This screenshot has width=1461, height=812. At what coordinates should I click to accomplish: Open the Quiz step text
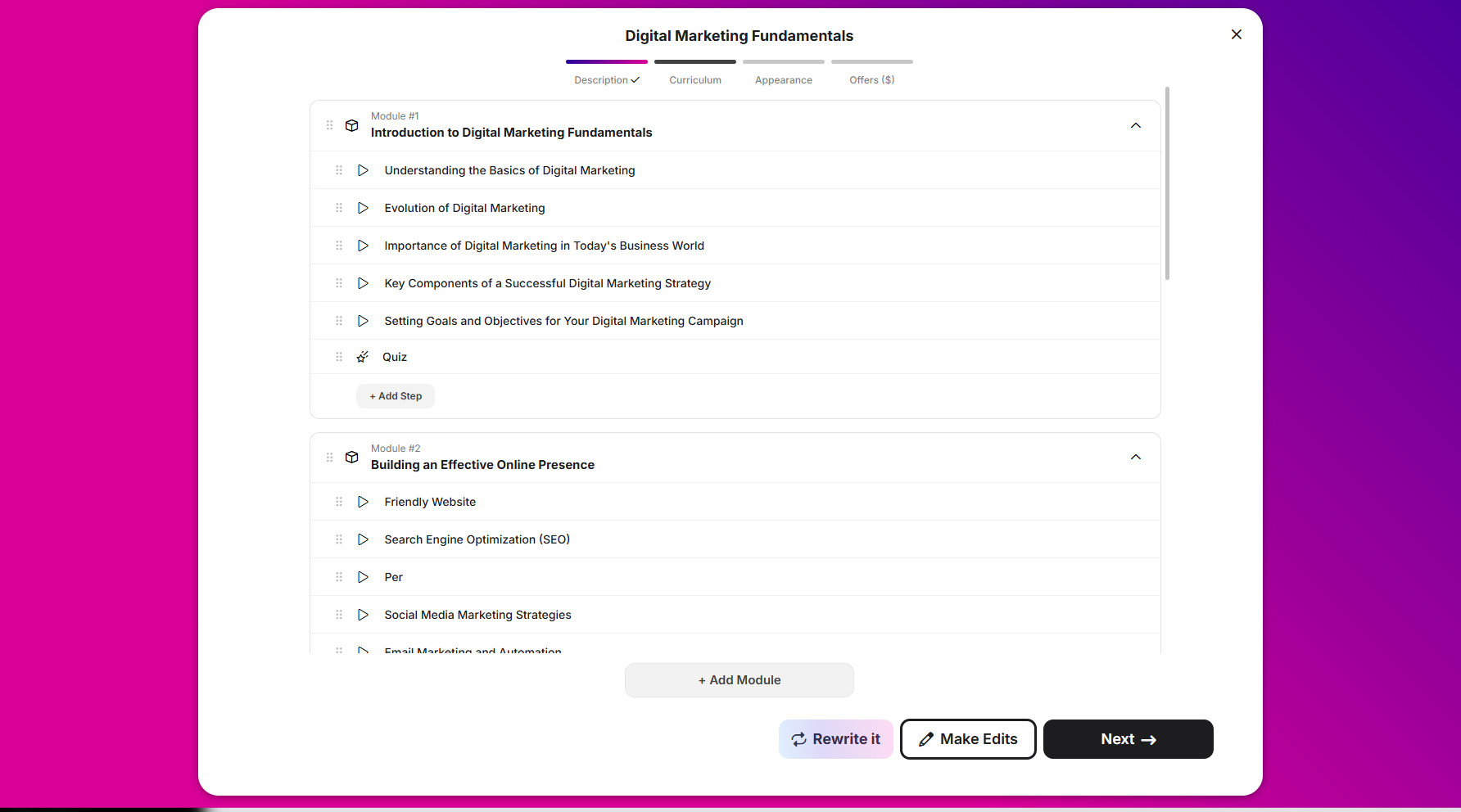395,357
